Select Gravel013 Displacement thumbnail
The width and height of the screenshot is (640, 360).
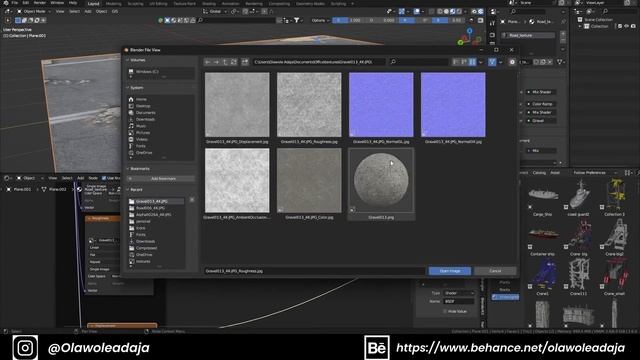(237, 105)
